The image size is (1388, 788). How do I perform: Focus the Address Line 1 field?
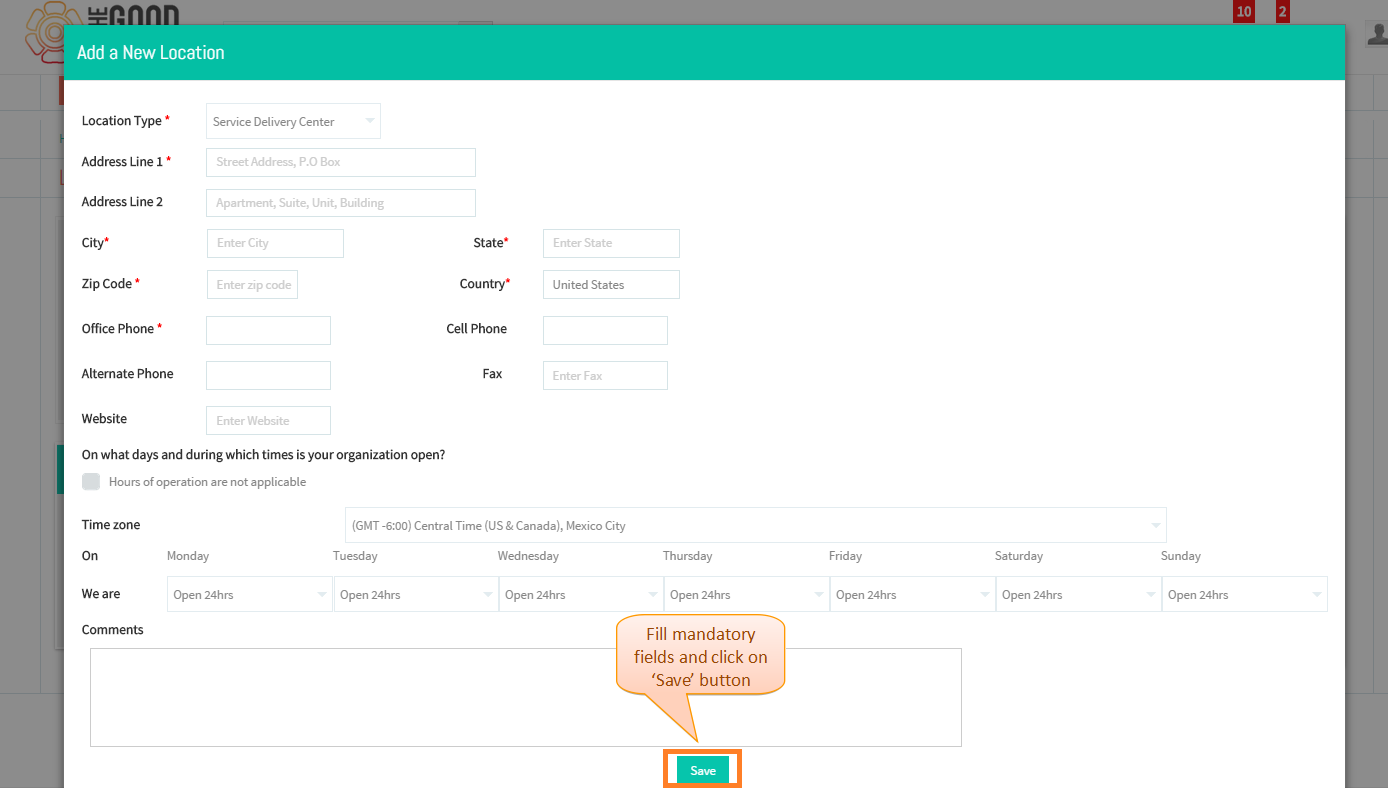pyautogui.click(x=341, y=162)
